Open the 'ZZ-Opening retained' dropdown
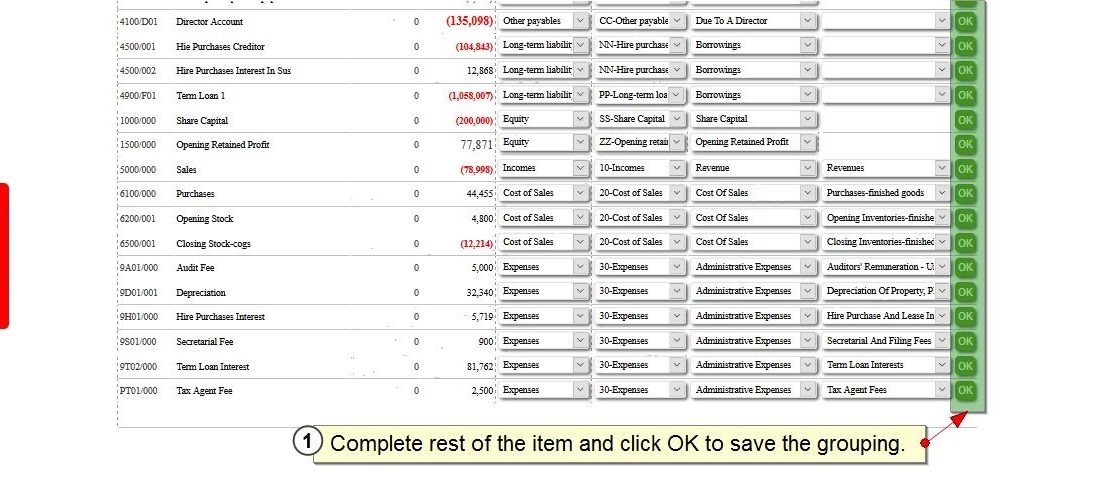Viewport: 1093px width, 501px height. tap(677, 143)
